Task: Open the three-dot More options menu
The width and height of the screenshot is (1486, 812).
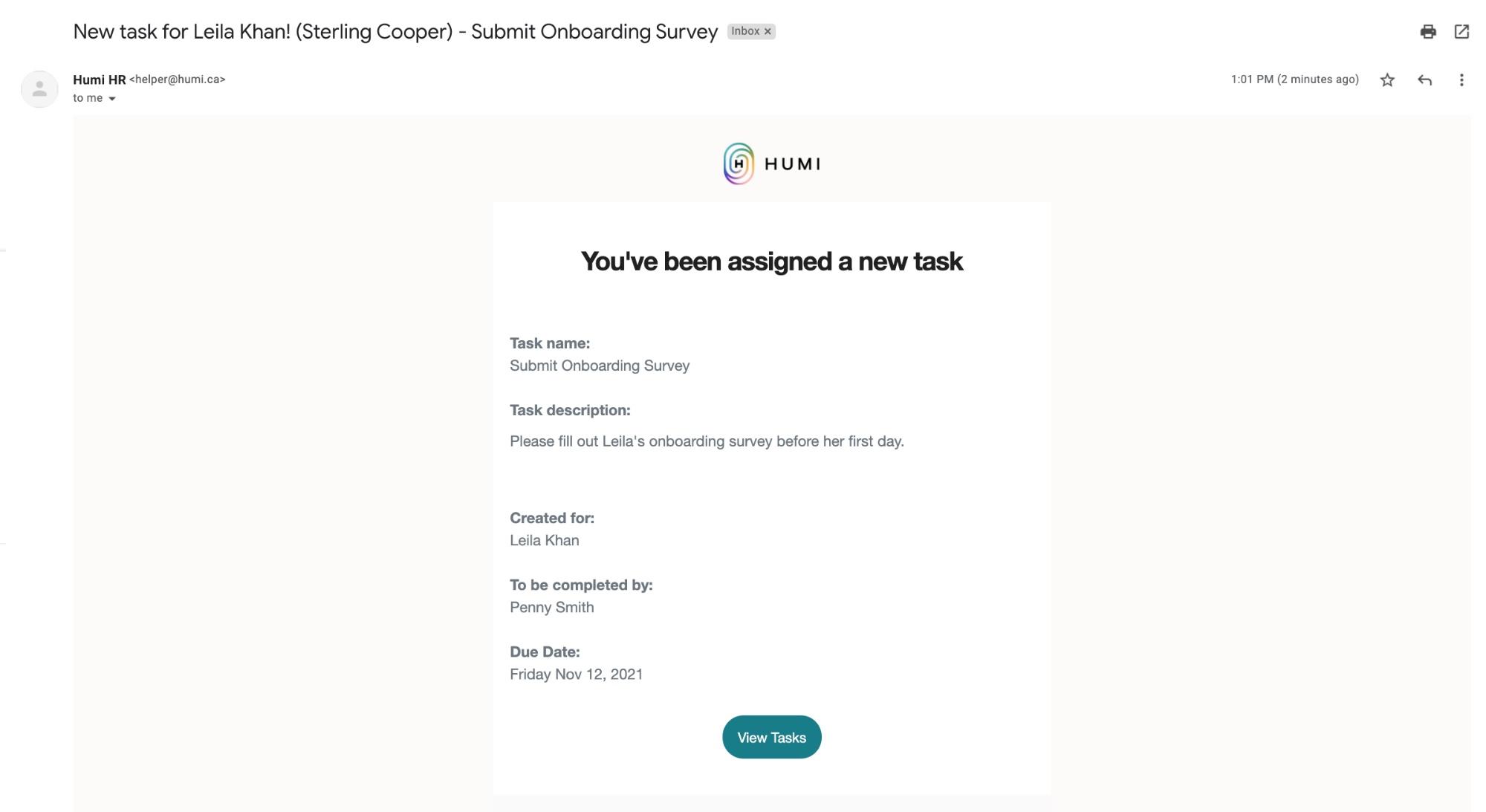Action: (1461, 80)
